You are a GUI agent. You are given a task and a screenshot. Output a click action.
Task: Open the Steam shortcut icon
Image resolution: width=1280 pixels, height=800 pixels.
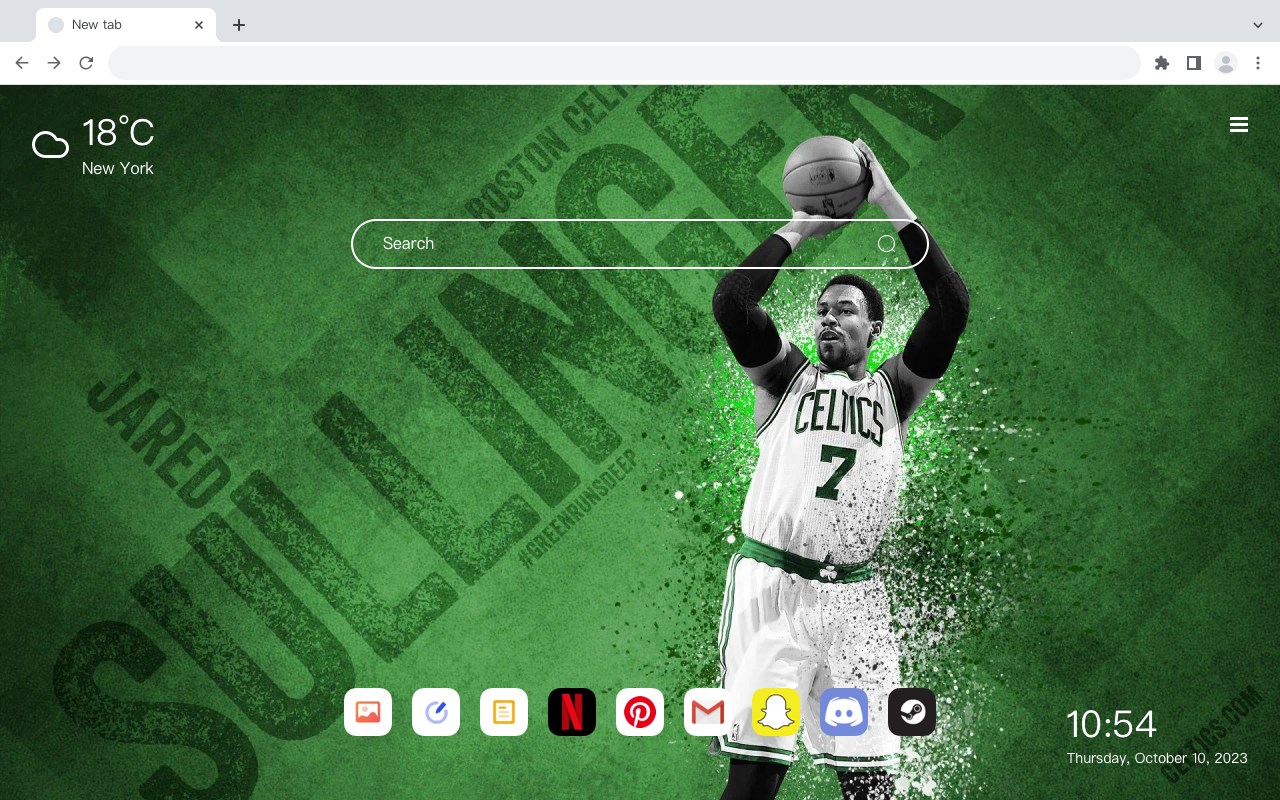(912, 712)
